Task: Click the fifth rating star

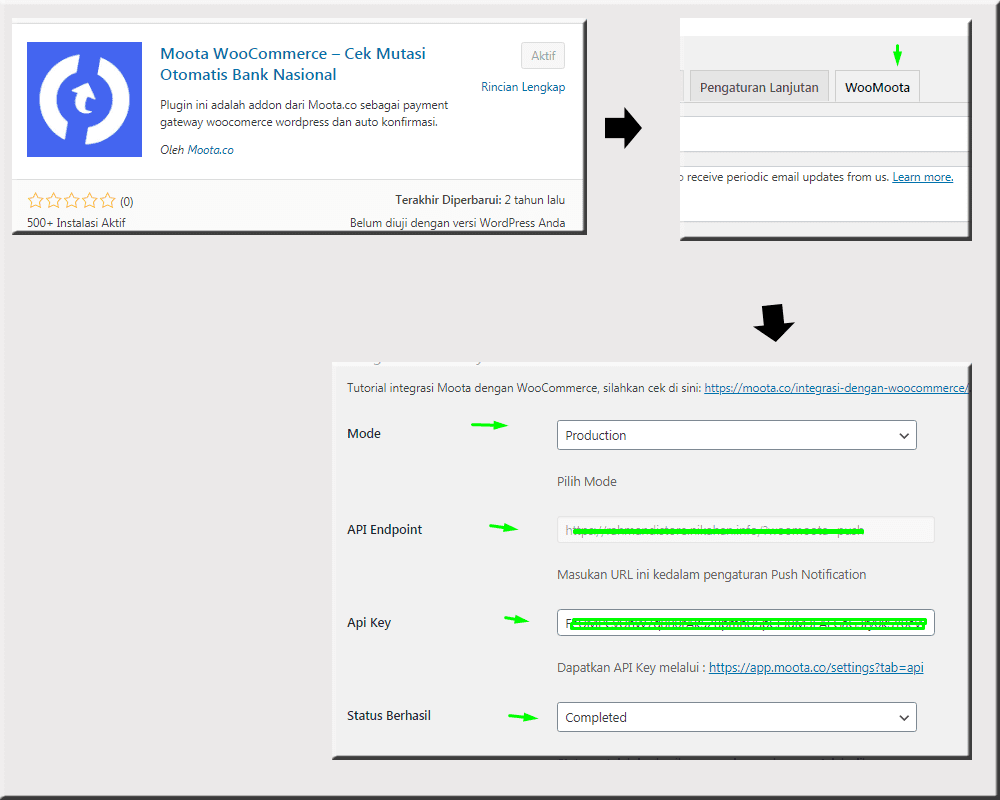Action: coord(108,201)
